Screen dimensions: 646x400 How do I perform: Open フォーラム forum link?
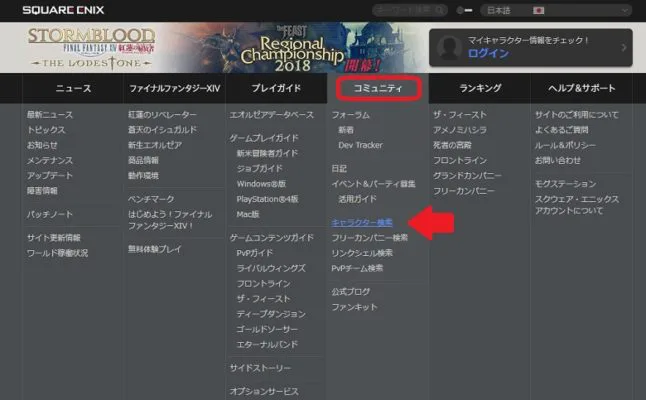[x=351, y=115]
